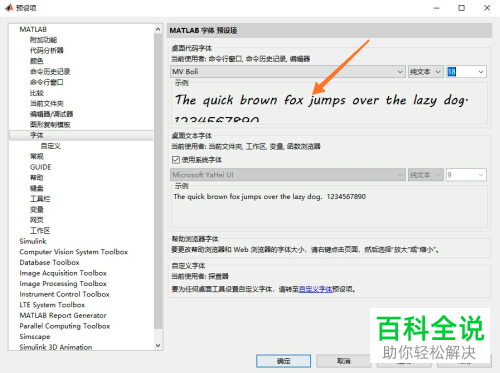Open the Microsoft YaHei UI font dropdown
500x373 pixels.
pyautogui.click(x=288, y=175)
